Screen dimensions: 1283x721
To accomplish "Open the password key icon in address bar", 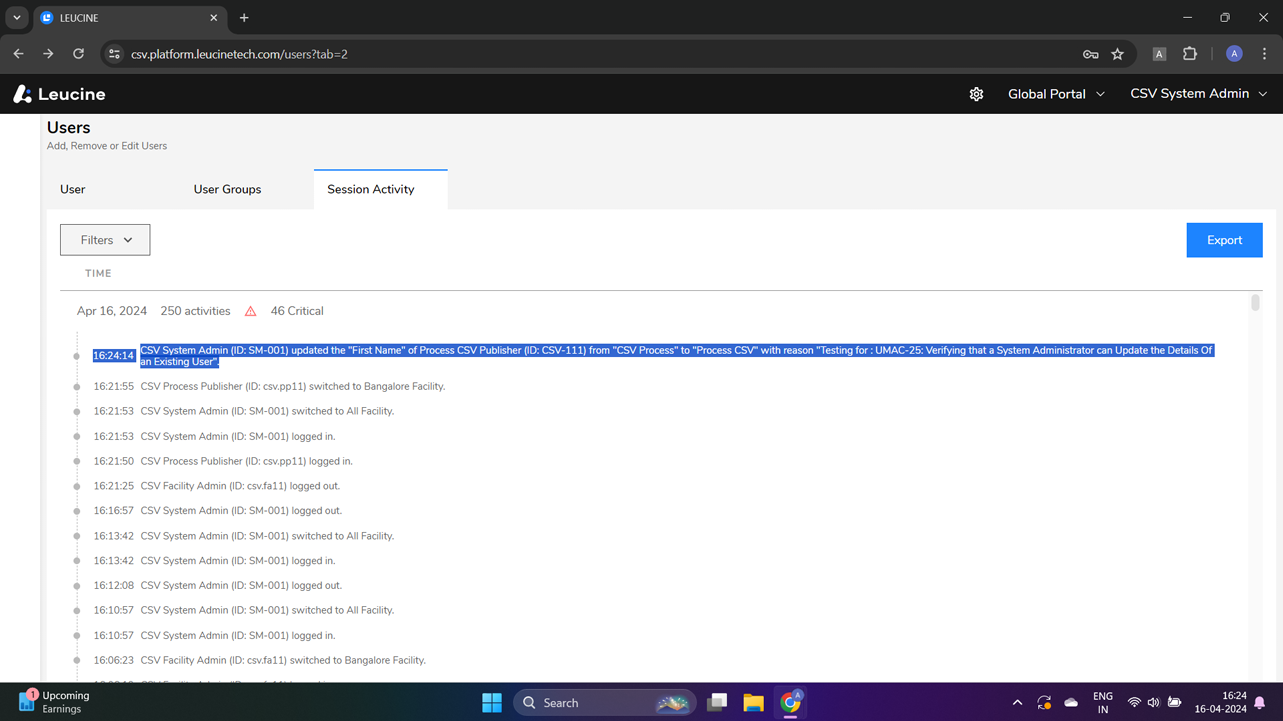I will pyautogui.click(x=1091, y=54).
